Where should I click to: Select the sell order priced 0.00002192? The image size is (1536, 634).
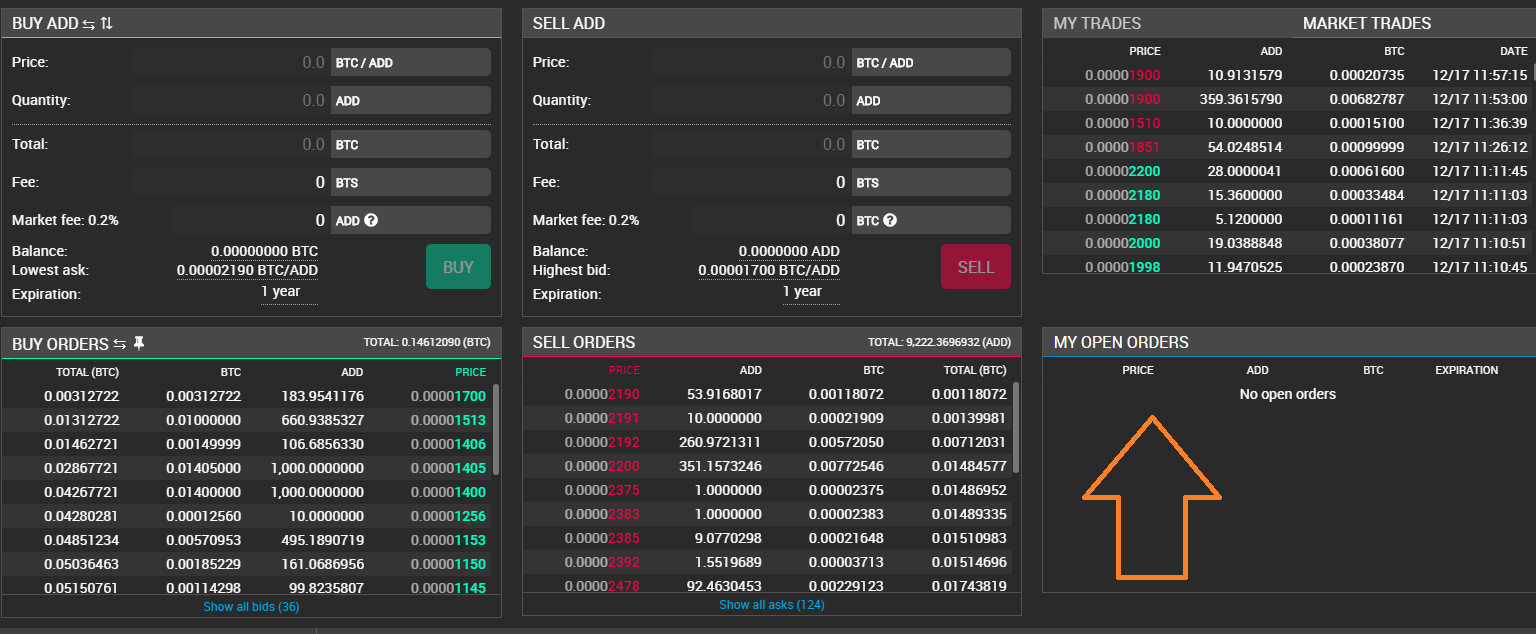[x=768, y=442]
